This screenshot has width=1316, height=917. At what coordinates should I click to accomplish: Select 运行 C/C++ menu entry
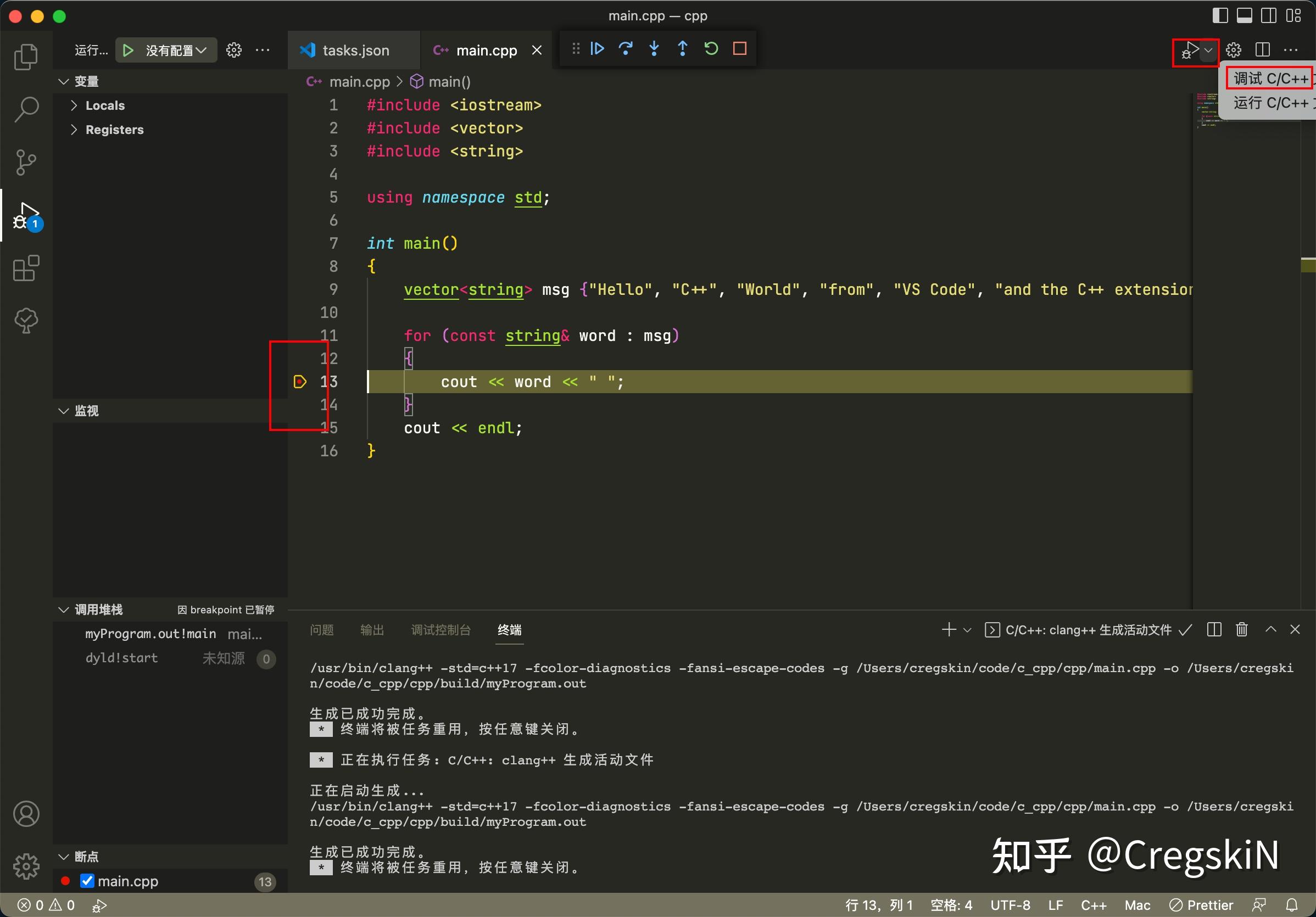(x=1271, y=103)
